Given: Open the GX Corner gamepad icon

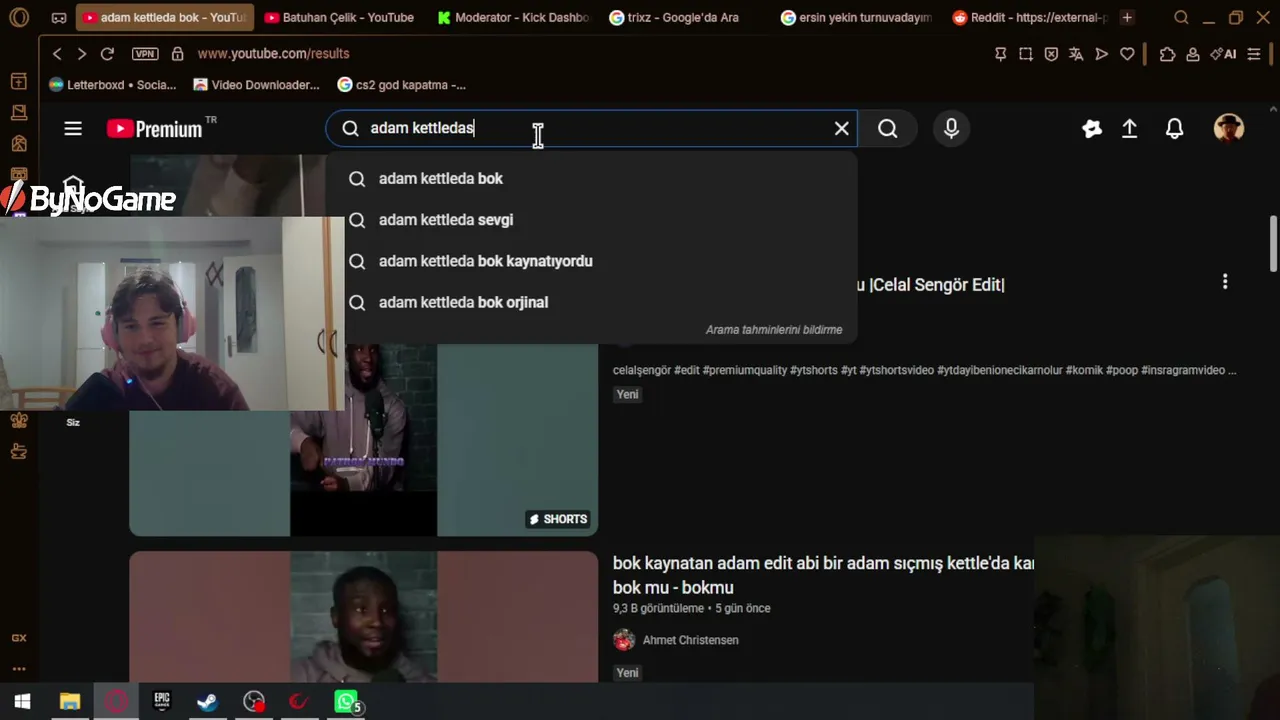Looking at the screenshot, I should point(59,17).
